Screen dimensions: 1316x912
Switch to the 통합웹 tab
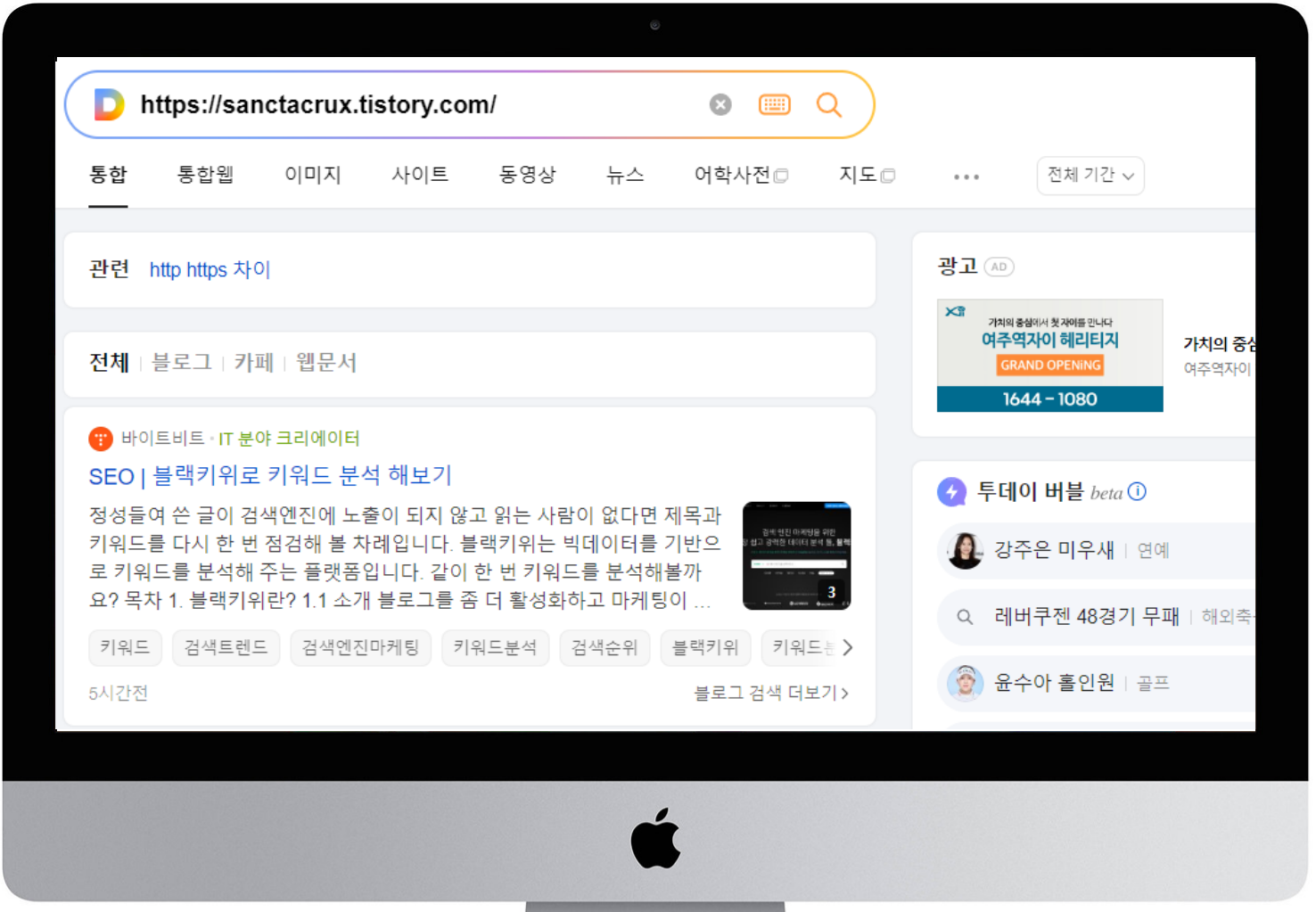pos(206,175)
